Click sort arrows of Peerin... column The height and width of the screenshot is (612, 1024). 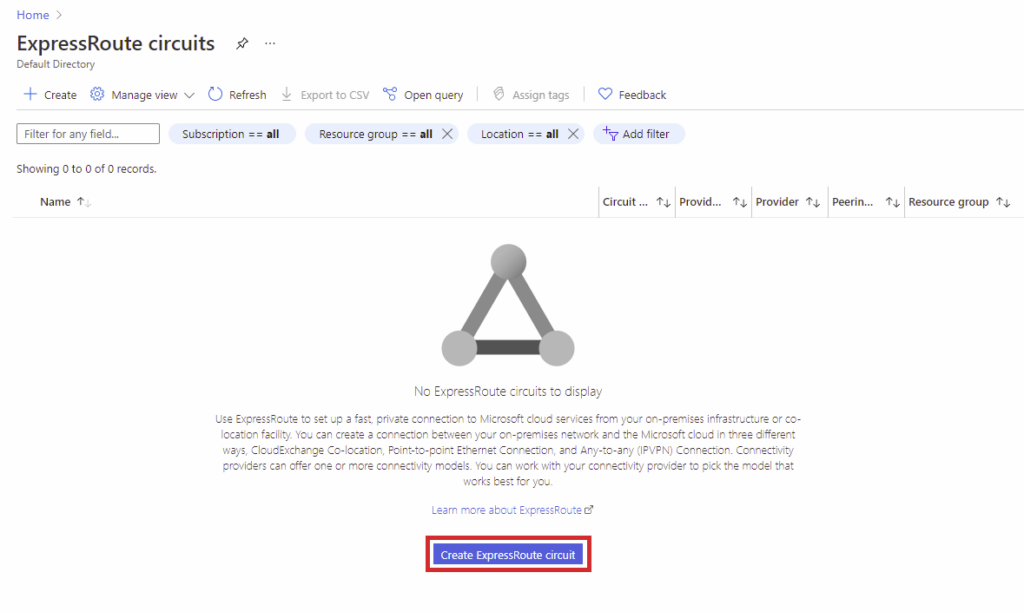892,202
